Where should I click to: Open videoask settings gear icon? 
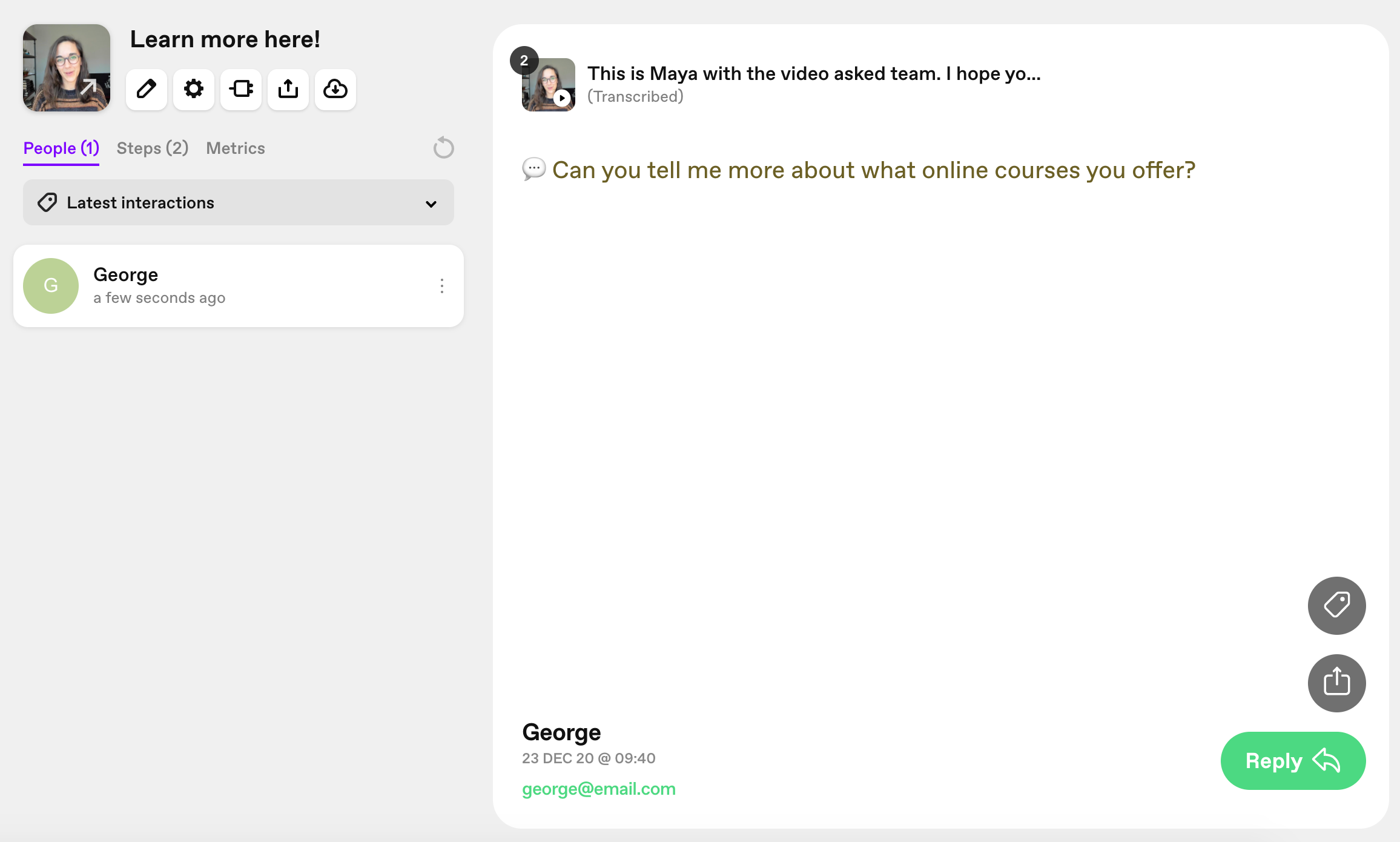pyautogui.click(x=194, y=89)
